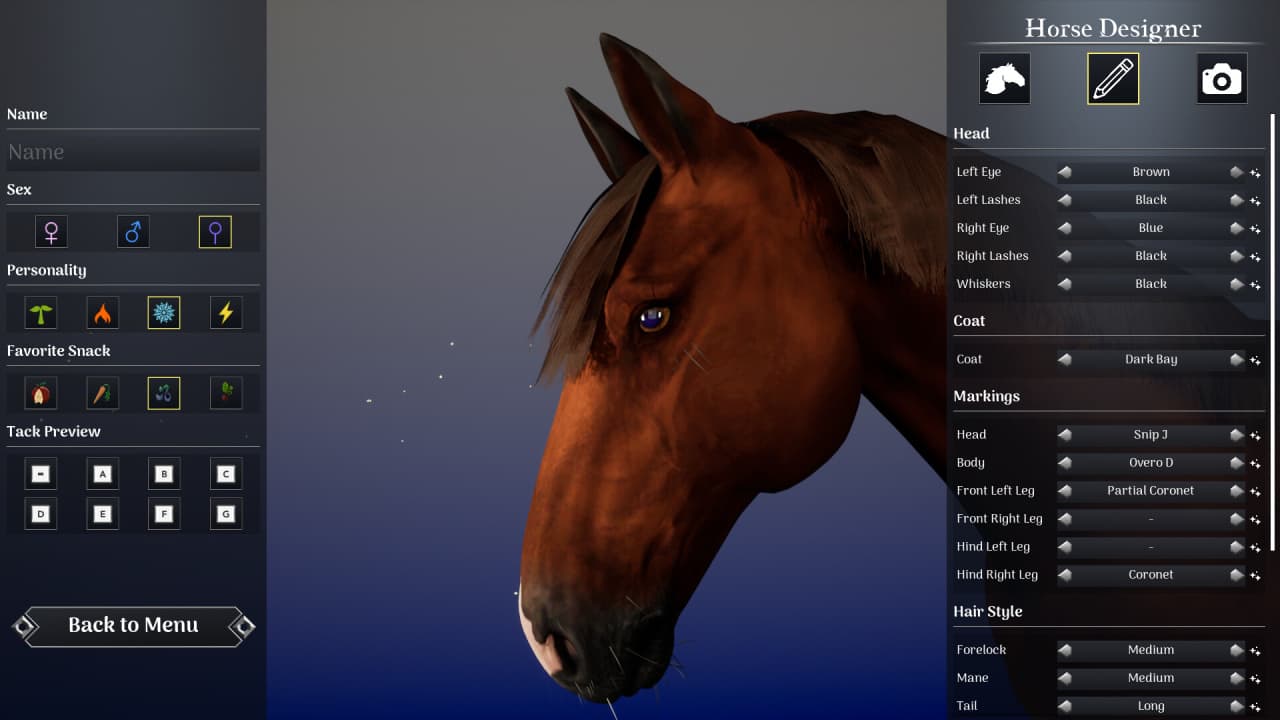Click the Name input field
This screenshot has height=720, width=1280.
pyautogui.click(x=132, y=152)
